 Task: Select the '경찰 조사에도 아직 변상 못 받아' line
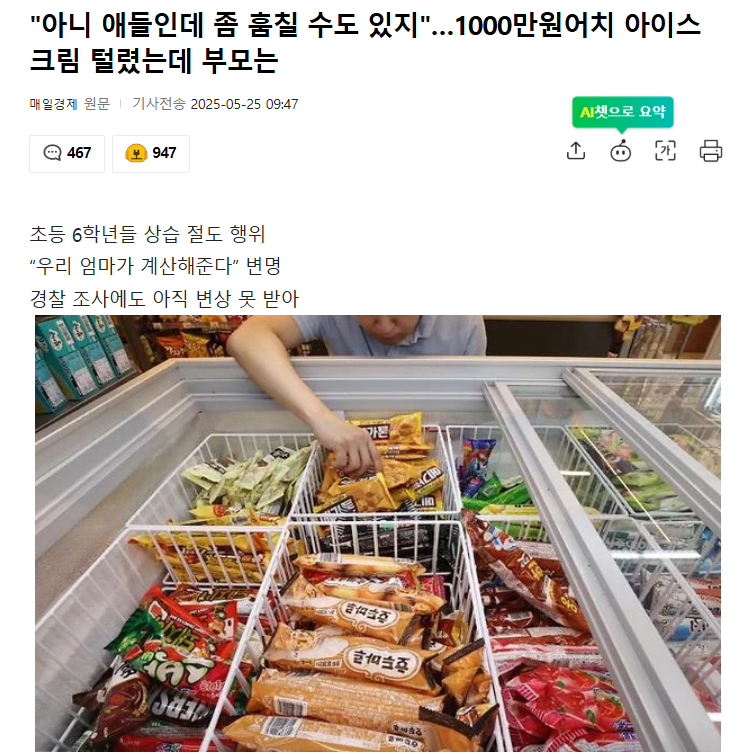164,299
